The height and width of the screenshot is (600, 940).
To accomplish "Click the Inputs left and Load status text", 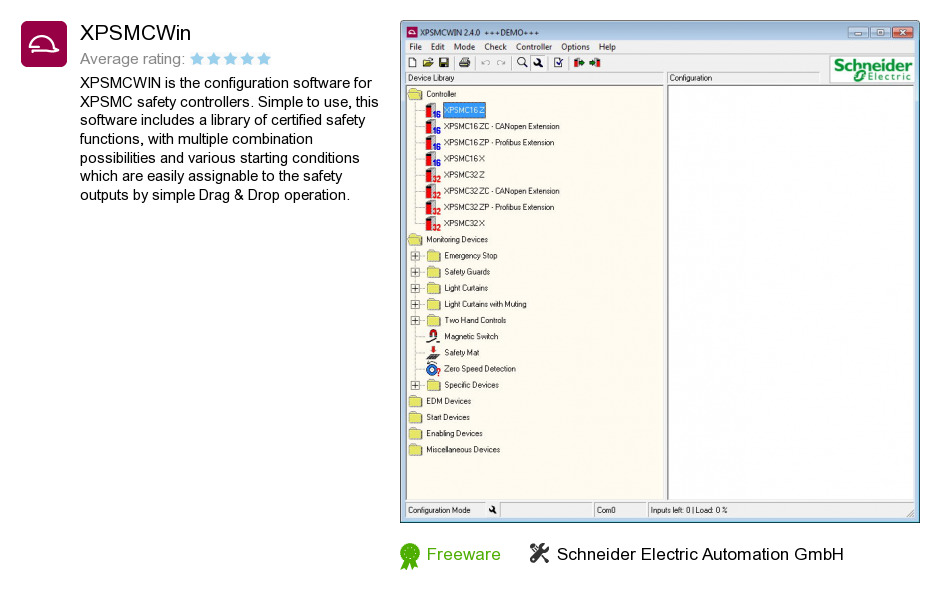I will pos(689,510).
